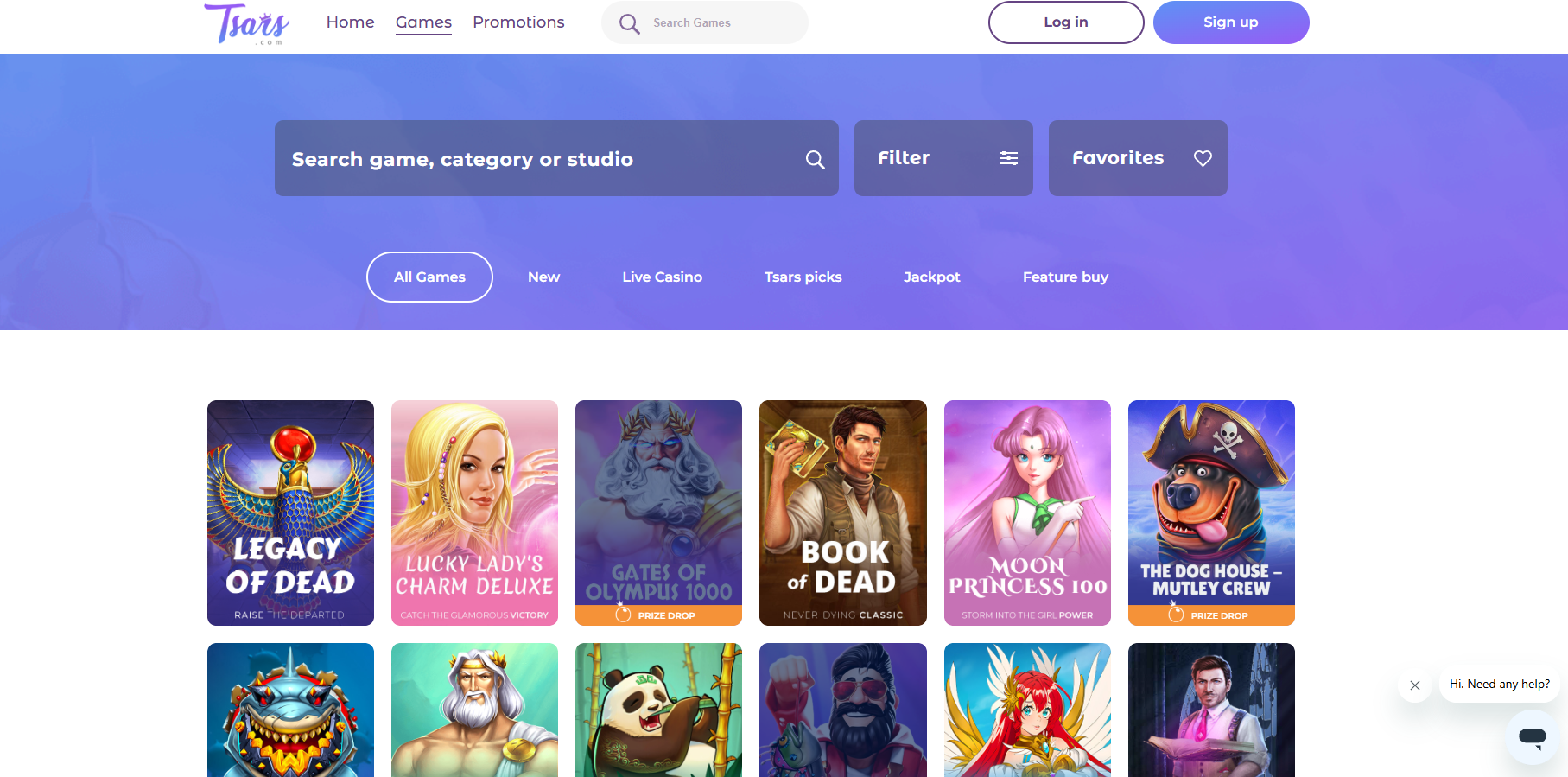
Task: Open the Games menu item
Action: pyautogui.click(x=423, y=22)
